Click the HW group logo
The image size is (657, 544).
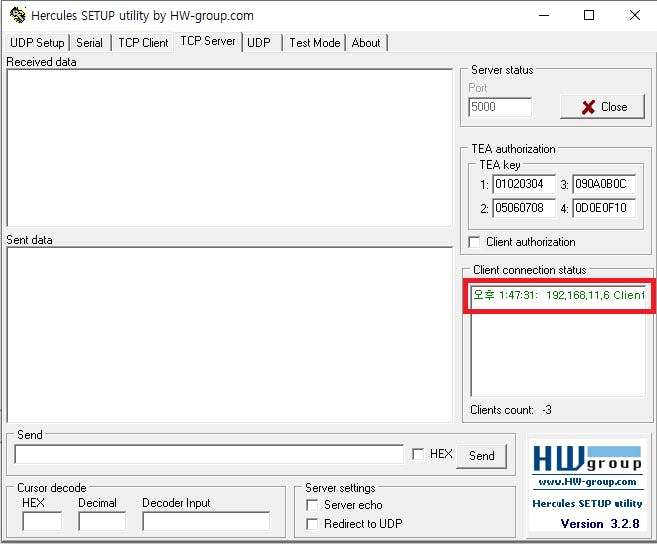coord(587,458)
